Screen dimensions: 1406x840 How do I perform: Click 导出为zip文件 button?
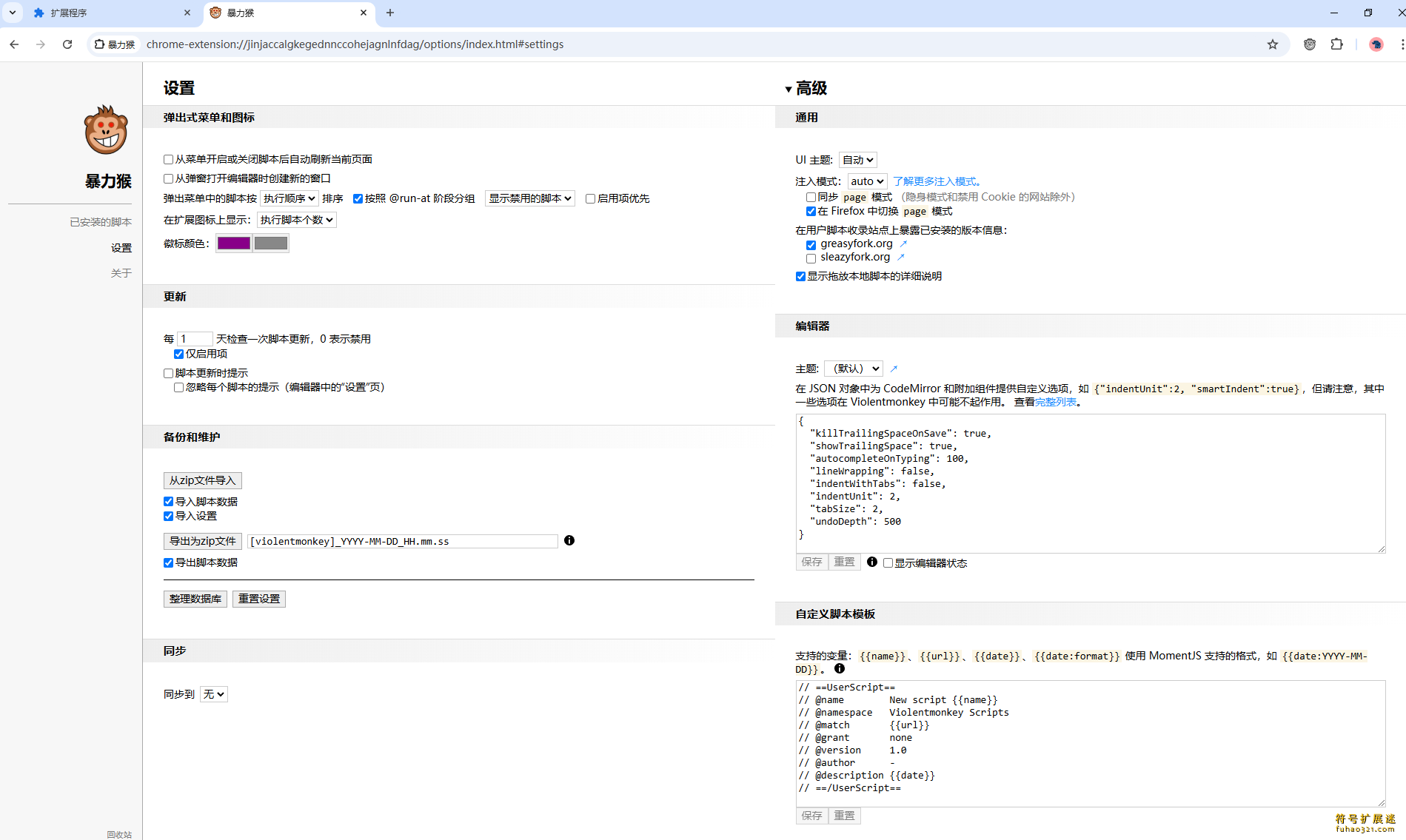click(x=203, y=541)
